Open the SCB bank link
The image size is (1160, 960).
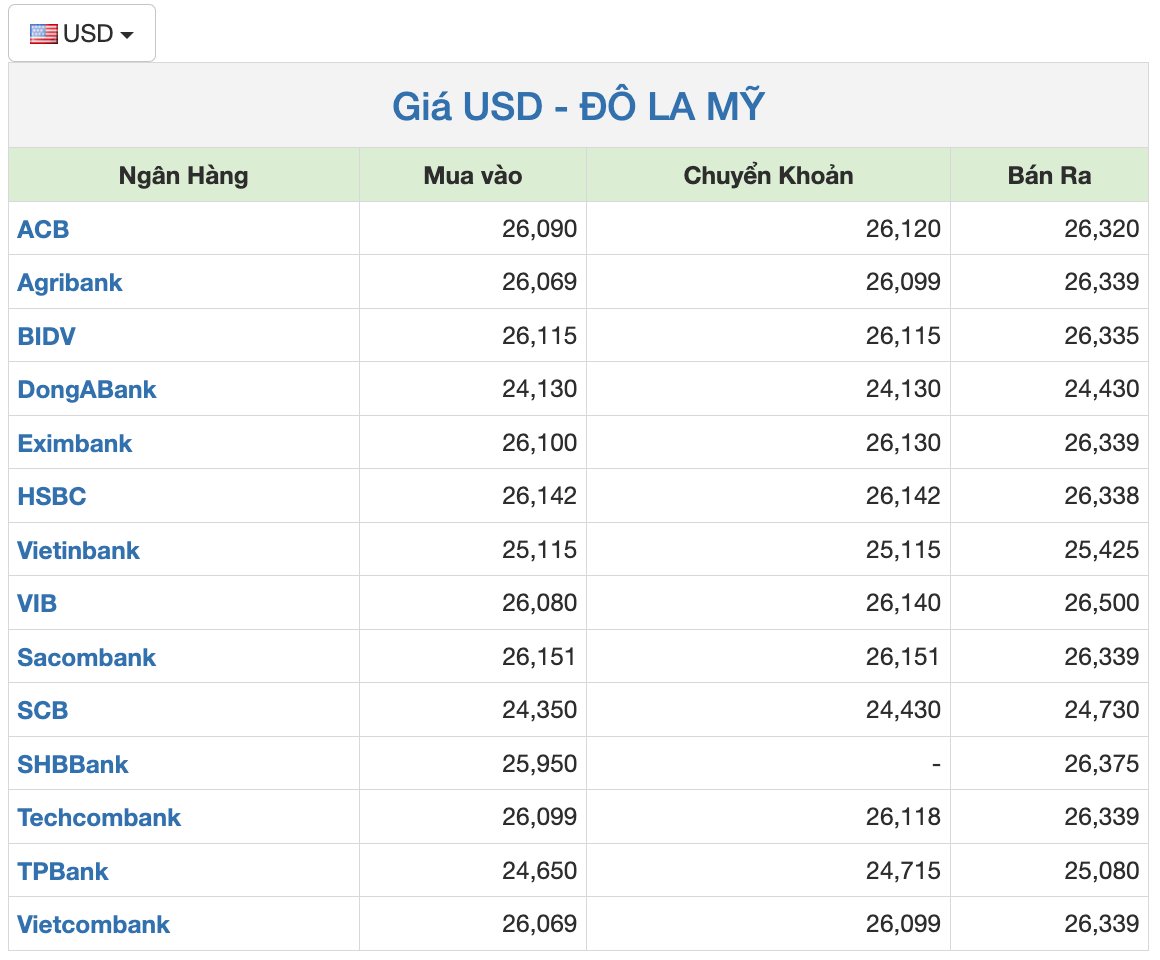click(42, 711)
